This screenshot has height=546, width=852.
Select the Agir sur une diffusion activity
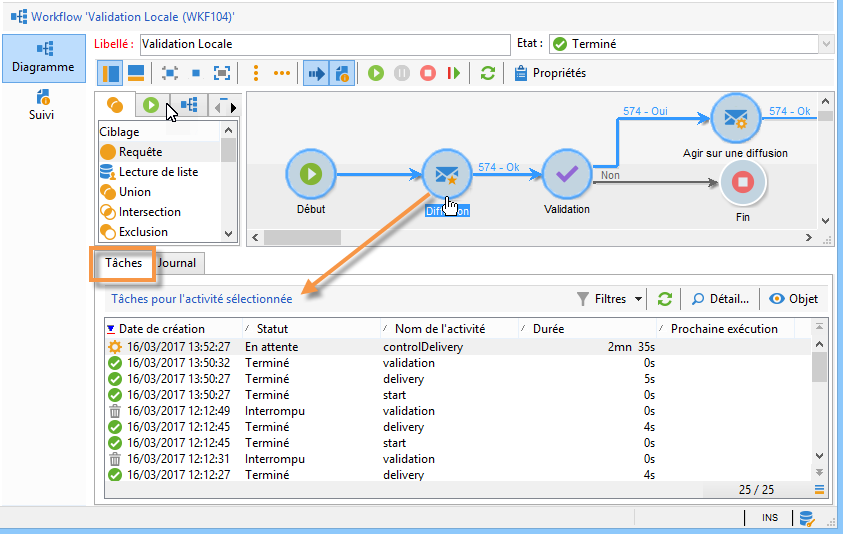coord(736,118)
